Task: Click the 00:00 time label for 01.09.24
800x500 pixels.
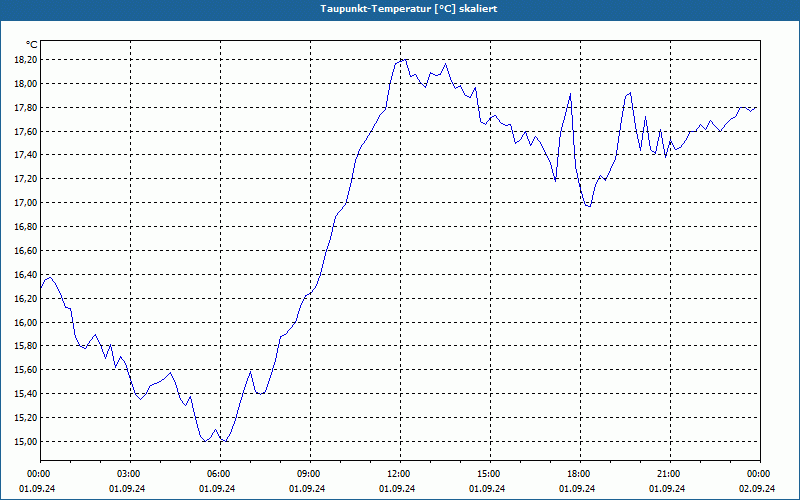Action: click(37, 474)
